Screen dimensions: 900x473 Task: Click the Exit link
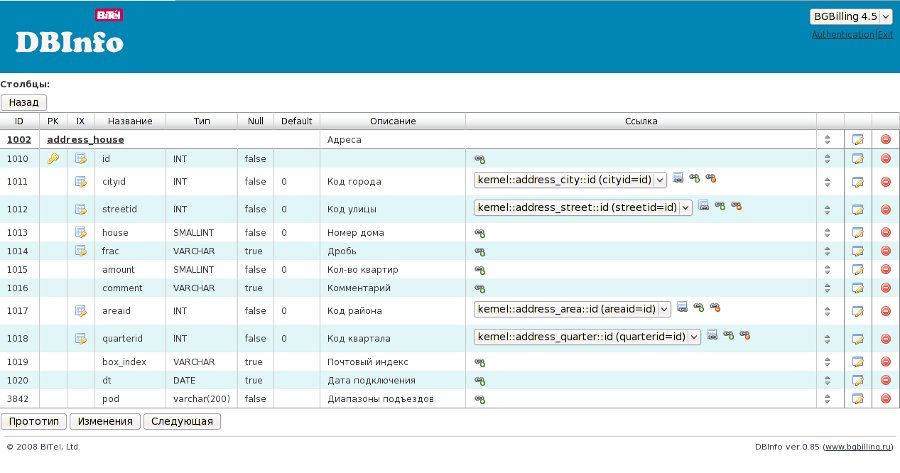tap(885, 34)
